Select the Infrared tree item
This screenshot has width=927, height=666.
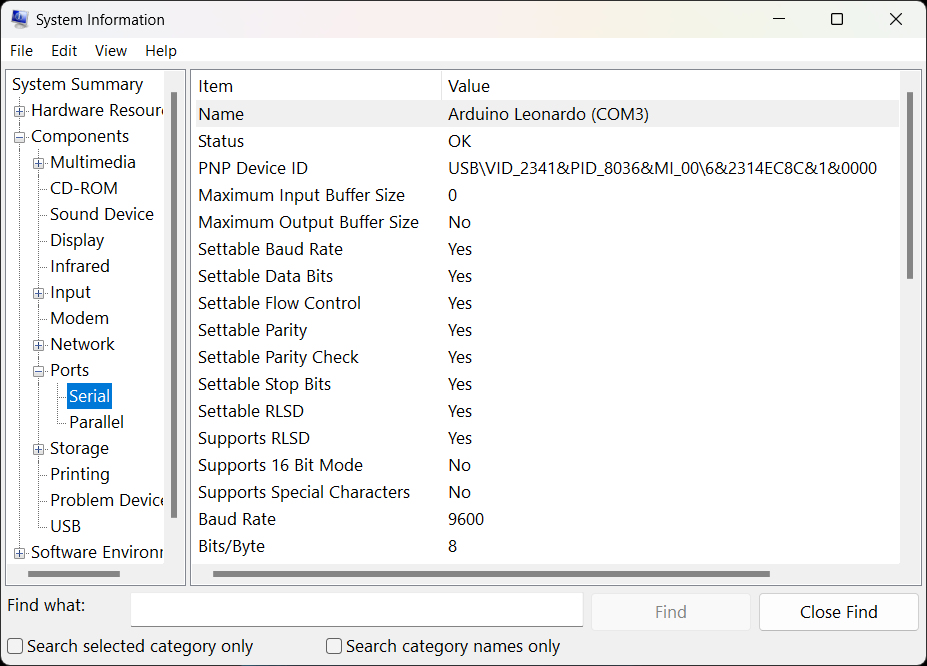tap(80, 267)
